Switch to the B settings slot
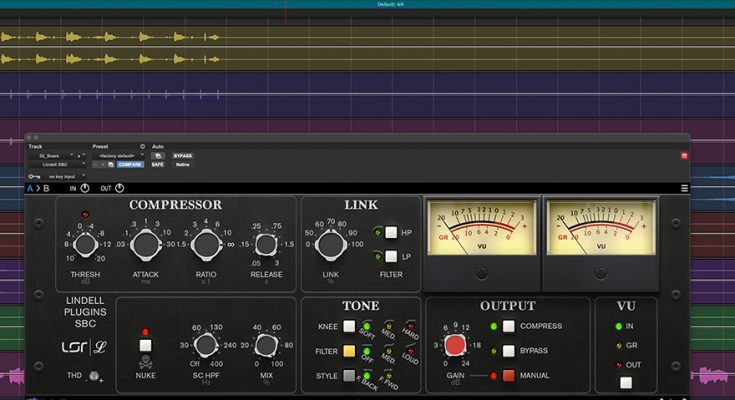Viewport: 735px width, 400px height. 46,188
